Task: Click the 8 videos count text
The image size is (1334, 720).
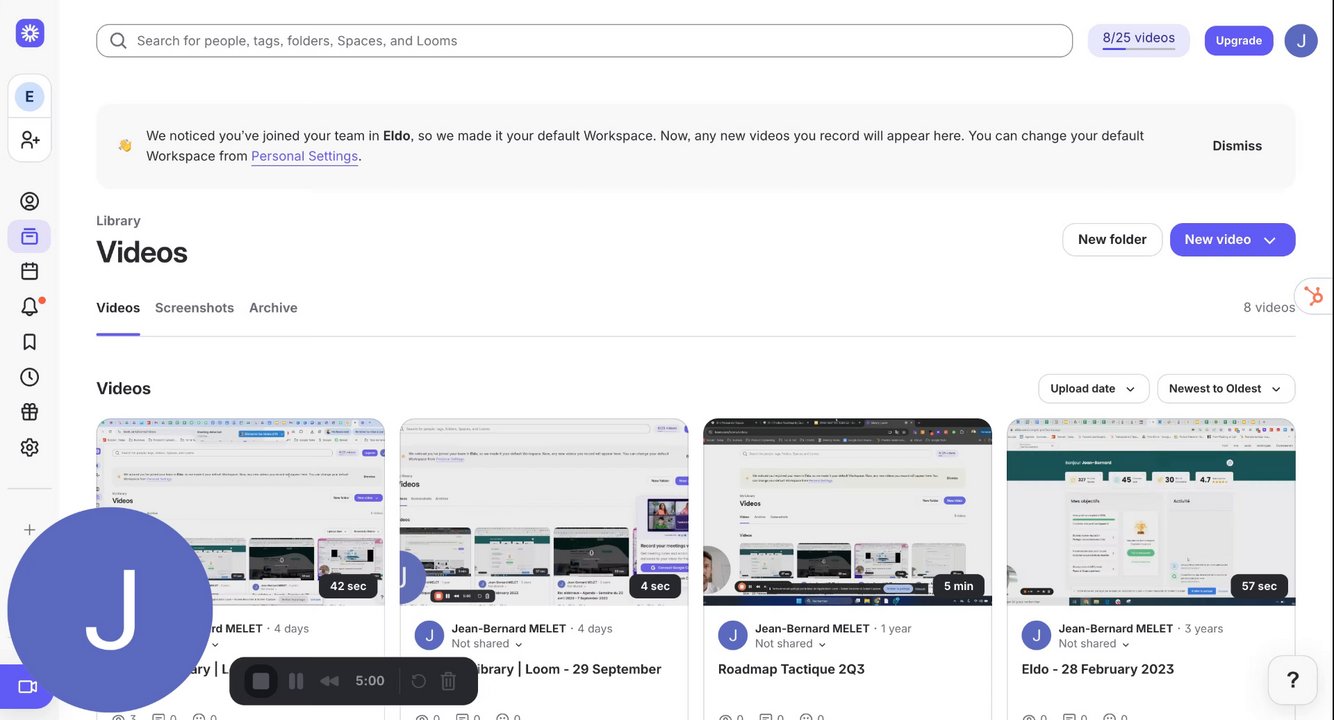Action: click(1269, 308)
